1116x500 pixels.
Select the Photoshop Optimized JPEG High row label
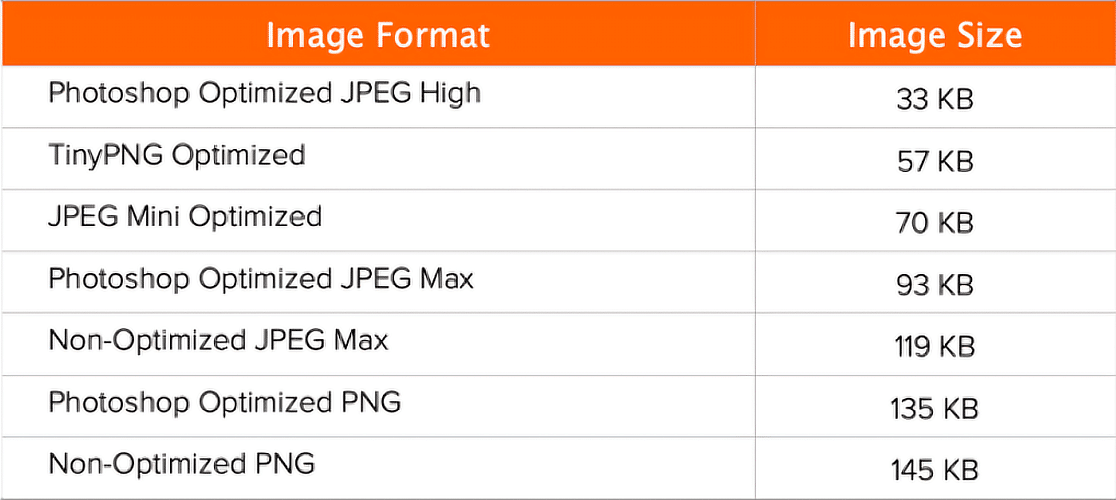pos(264,94)
